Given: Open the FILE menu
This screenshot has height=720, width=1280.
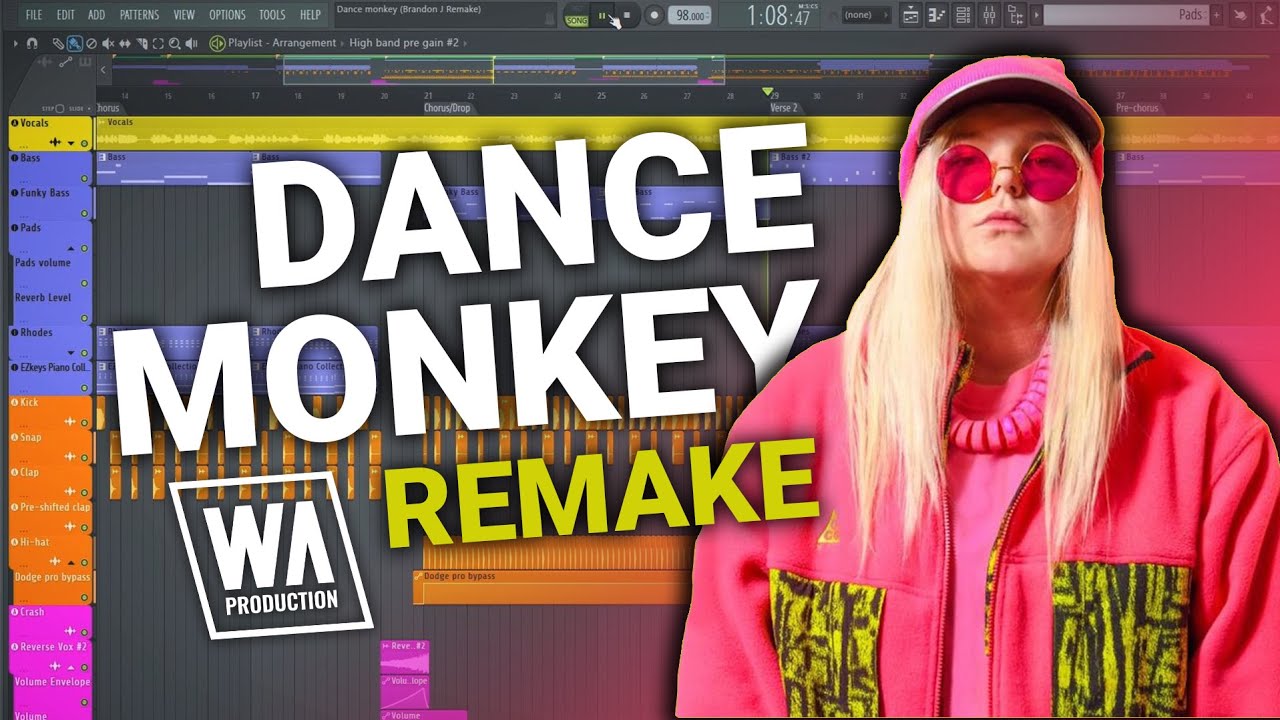Looking at the screenshot, I should pyautogui.click(x=34, y=15).
